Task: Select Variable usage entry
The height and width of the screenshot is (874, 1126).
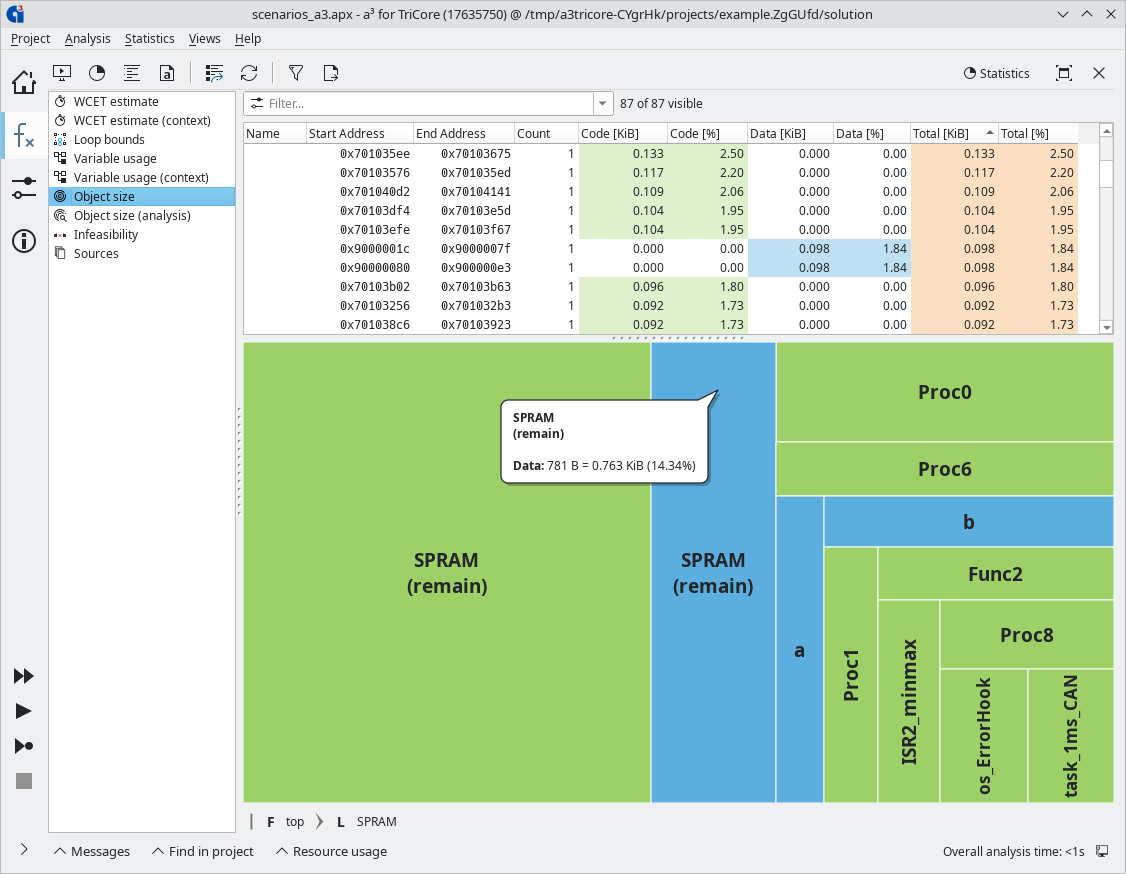Action: [x=142, y=159]
